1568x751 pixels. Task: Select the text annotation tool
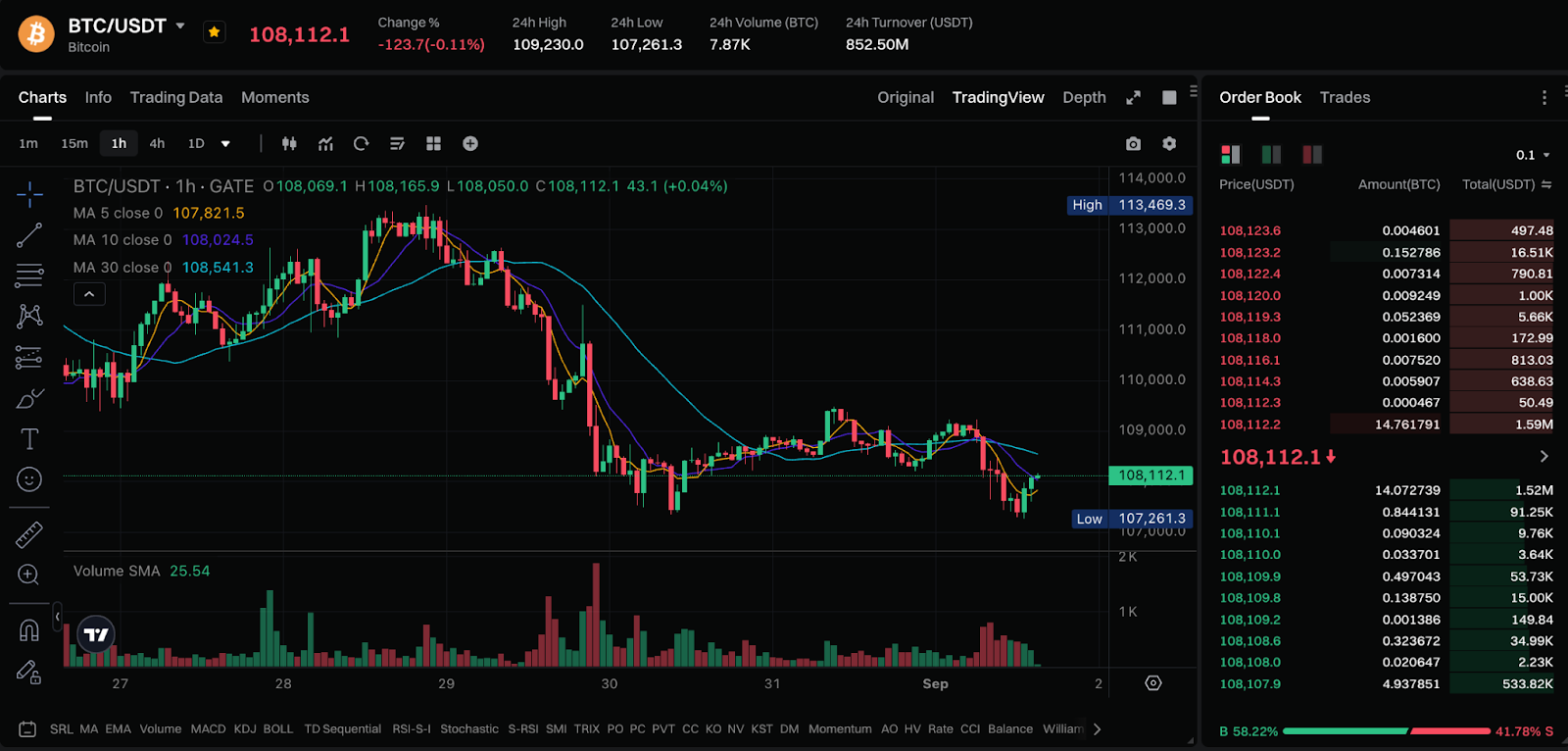[x=29, y=438]
